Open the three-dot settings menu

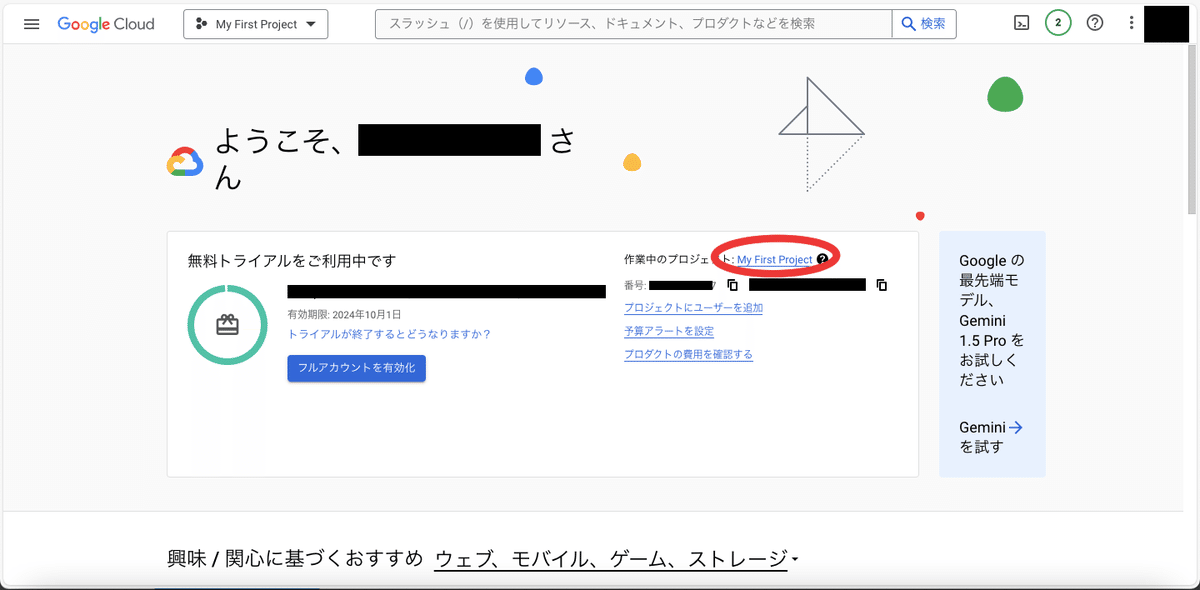[x=1131, y=23]
